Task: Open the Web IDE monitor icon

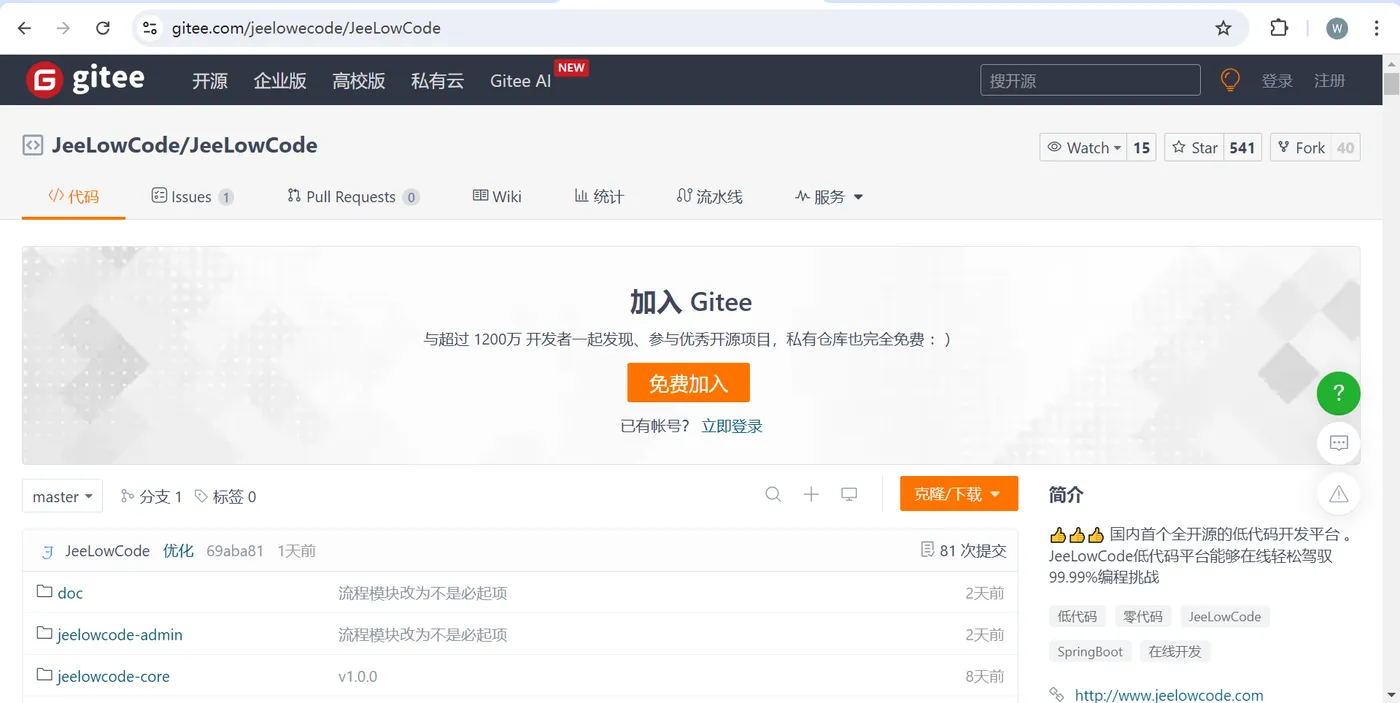Action: [x=849, y=494]
